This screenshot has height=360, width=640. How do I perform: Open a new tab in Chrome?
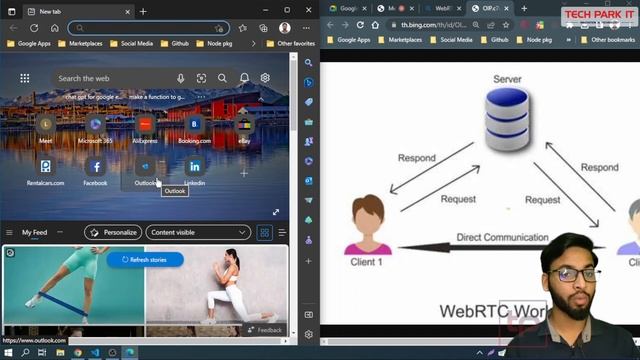[524, 8]
